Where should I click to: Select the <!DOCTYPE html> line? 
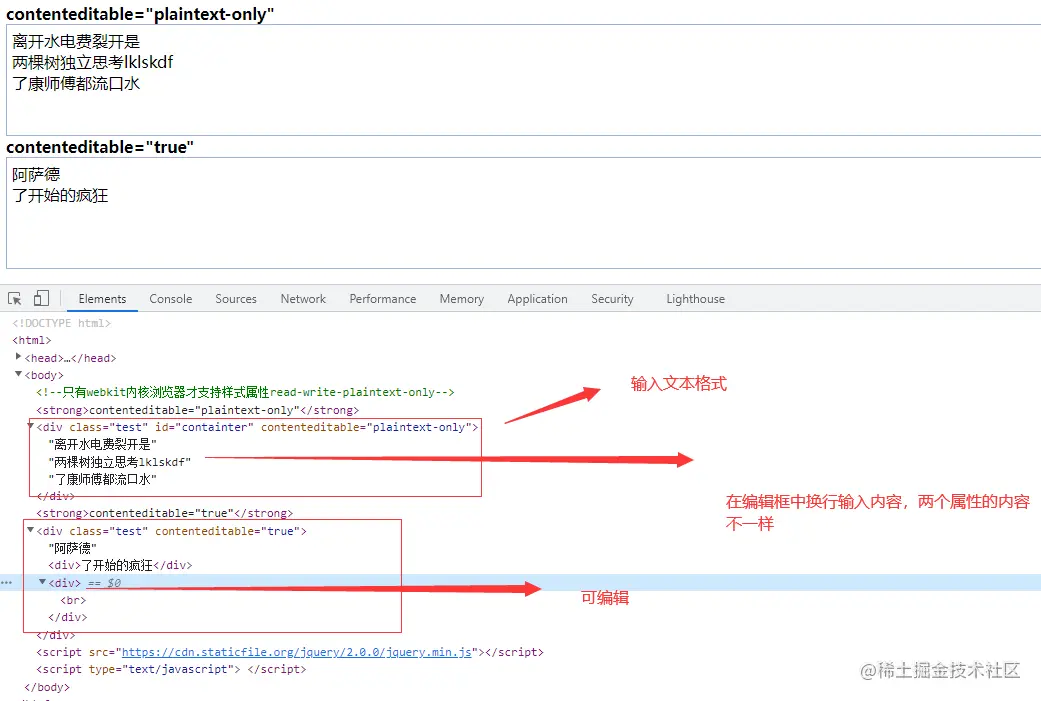coord(62,323)
